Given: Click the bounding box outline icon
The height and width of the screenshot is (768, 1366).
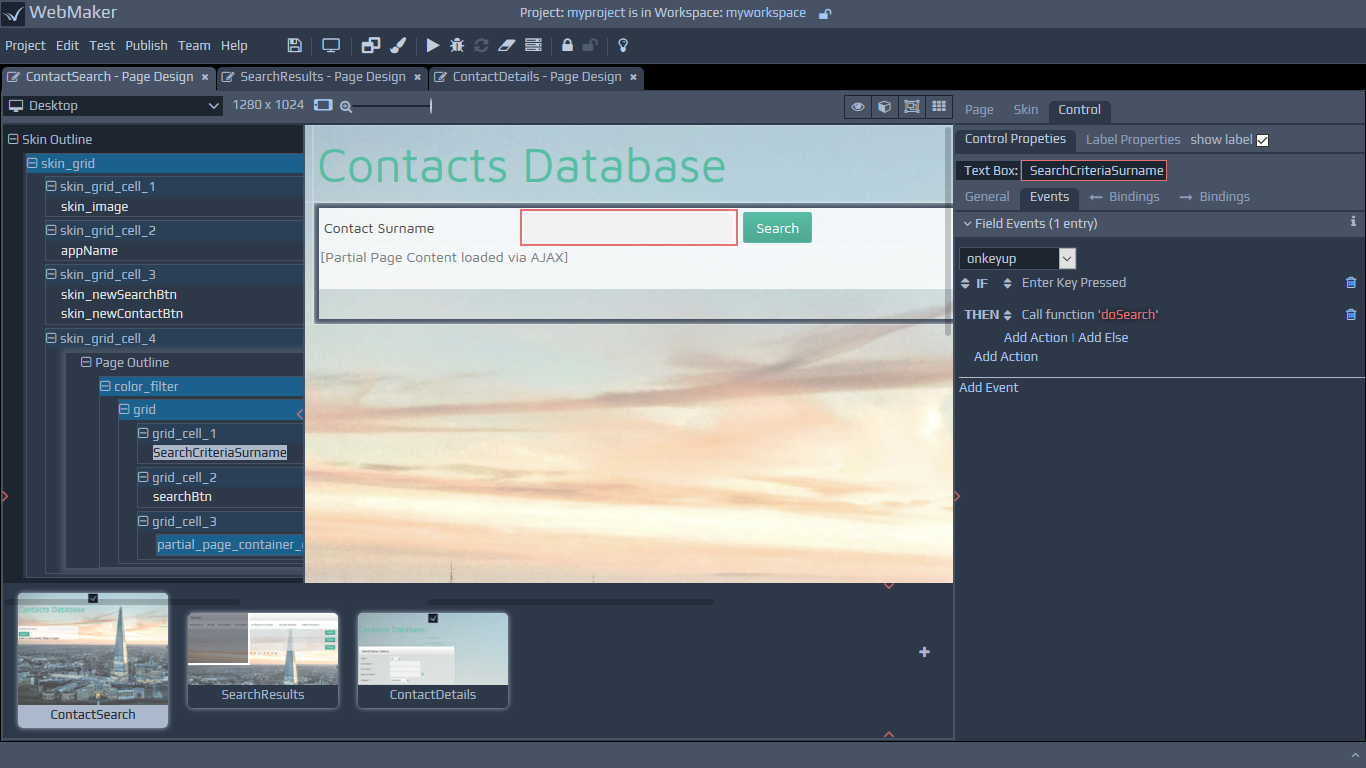Looking at the screenshot, I should [911, 106].
